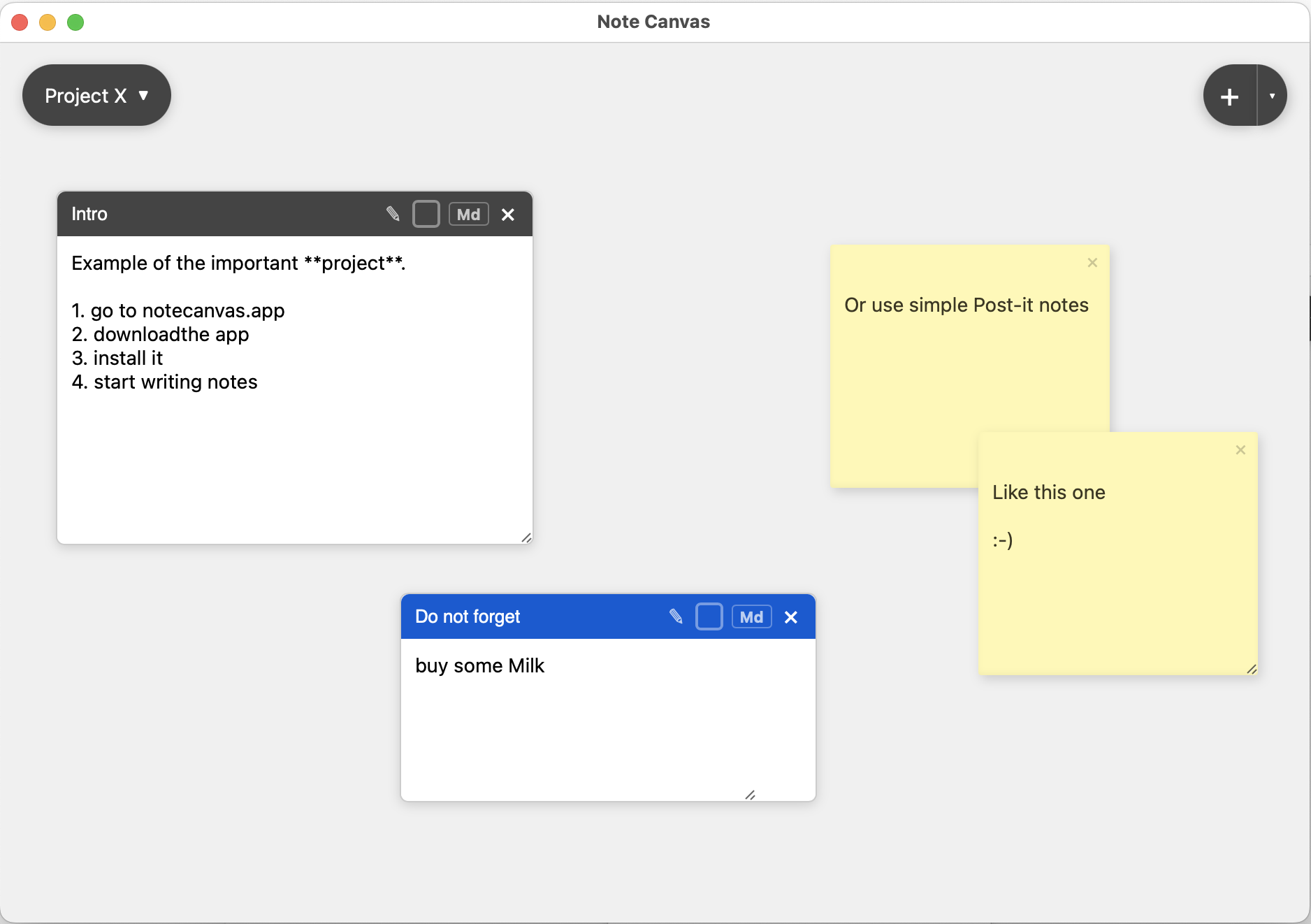Toggle the checkbox in the Do not forget header
The height and width of the screenshot is (924, 1311).
(709, 616)
